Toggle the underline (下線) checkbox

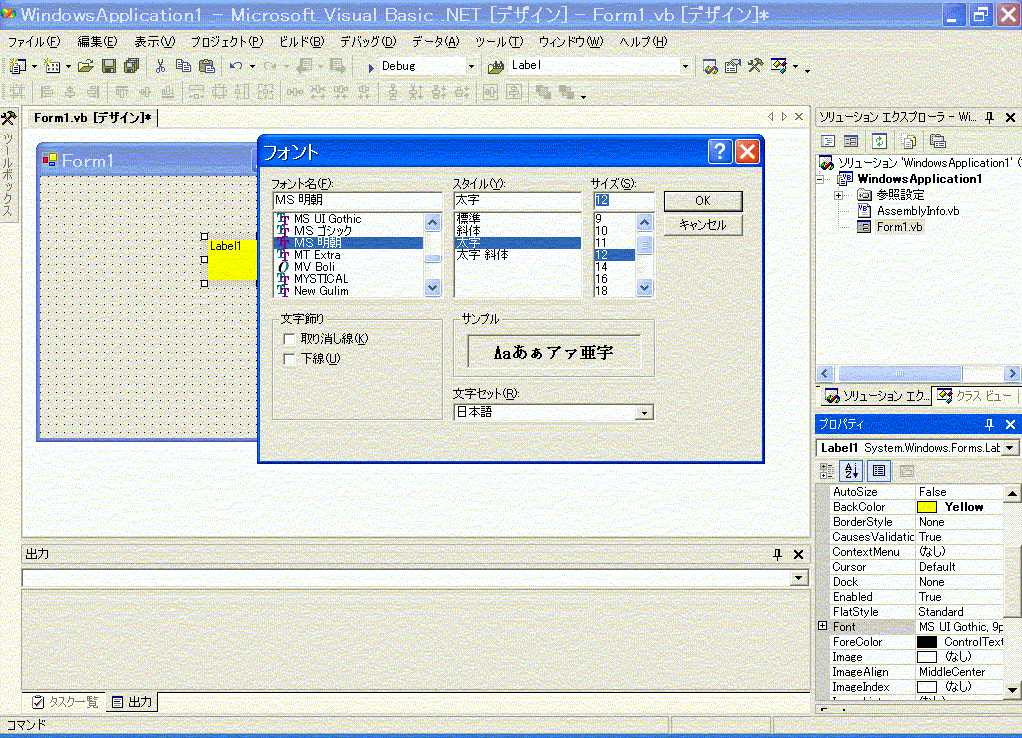click(x=289, y=359)
